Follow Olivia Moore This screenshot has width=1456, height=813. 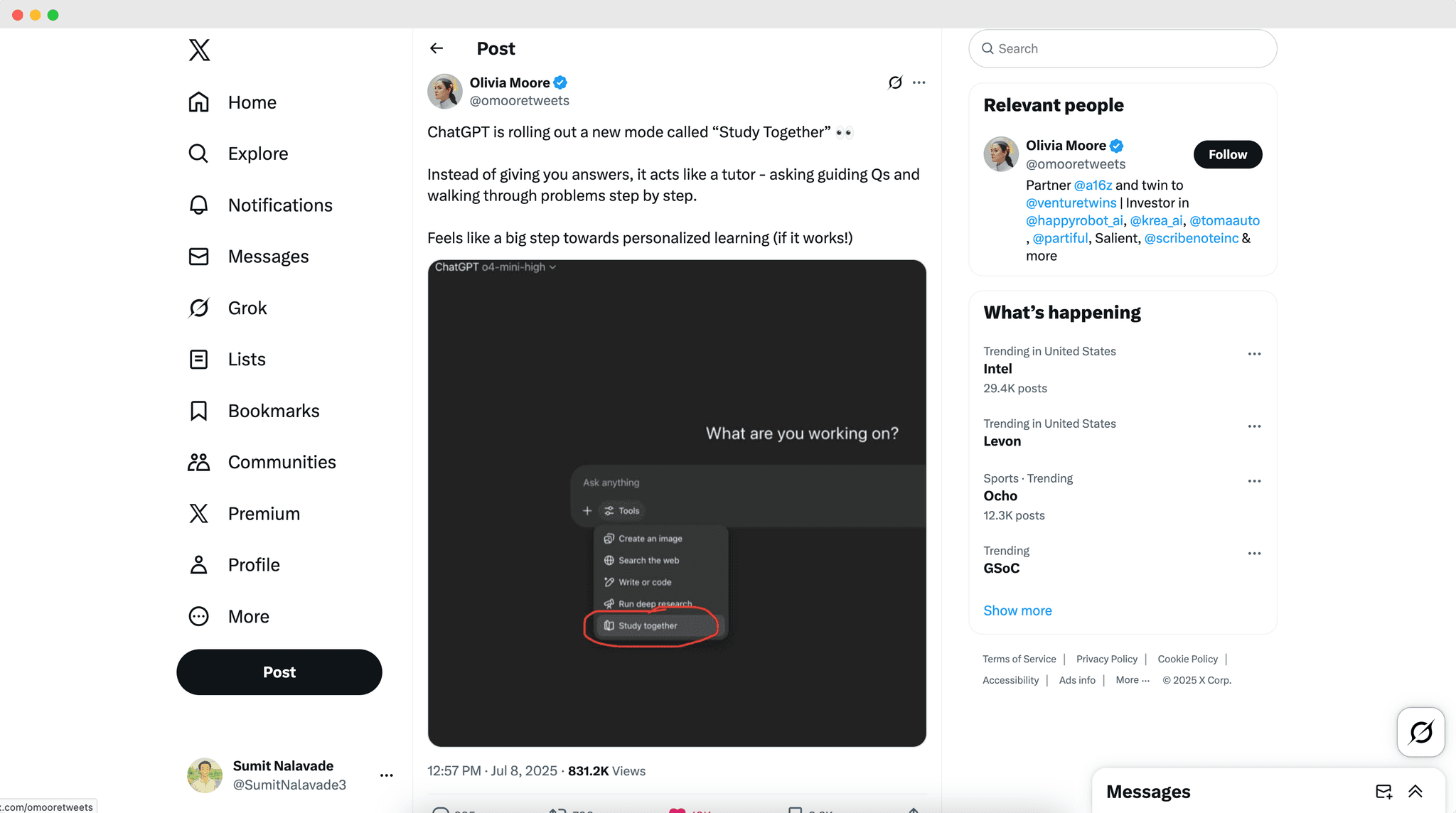tap(1227, 154)
